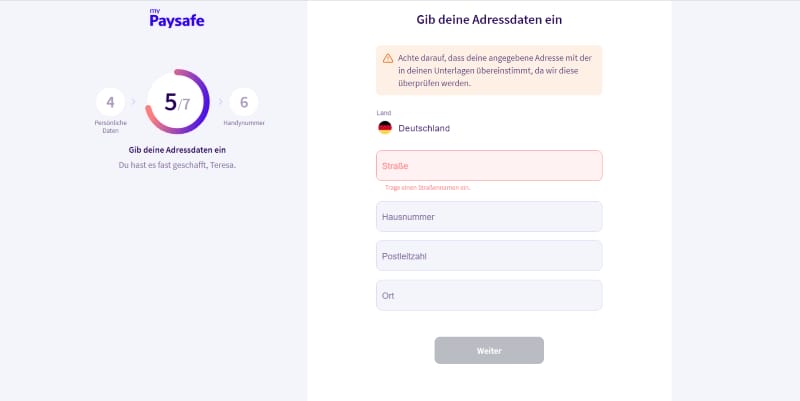Click the 'Du hast es fast geschafft, Teresa' text

(177, 164)
